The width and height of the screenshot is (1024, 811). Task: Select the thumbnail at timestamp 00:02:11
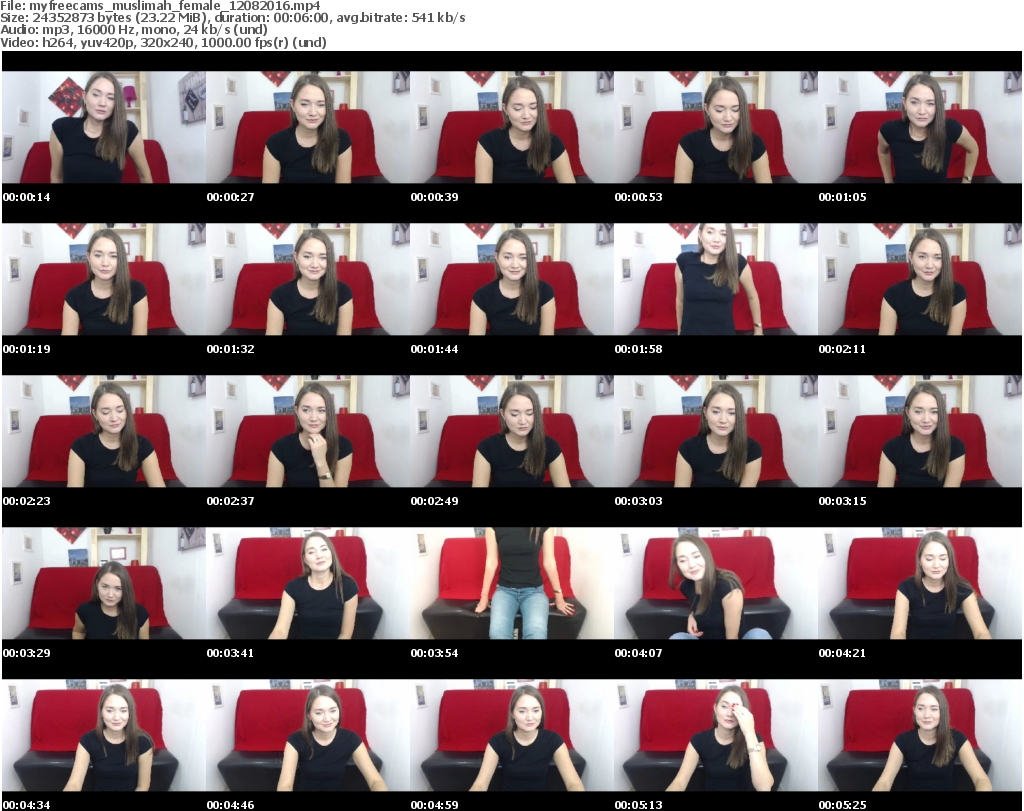point(920,279)
